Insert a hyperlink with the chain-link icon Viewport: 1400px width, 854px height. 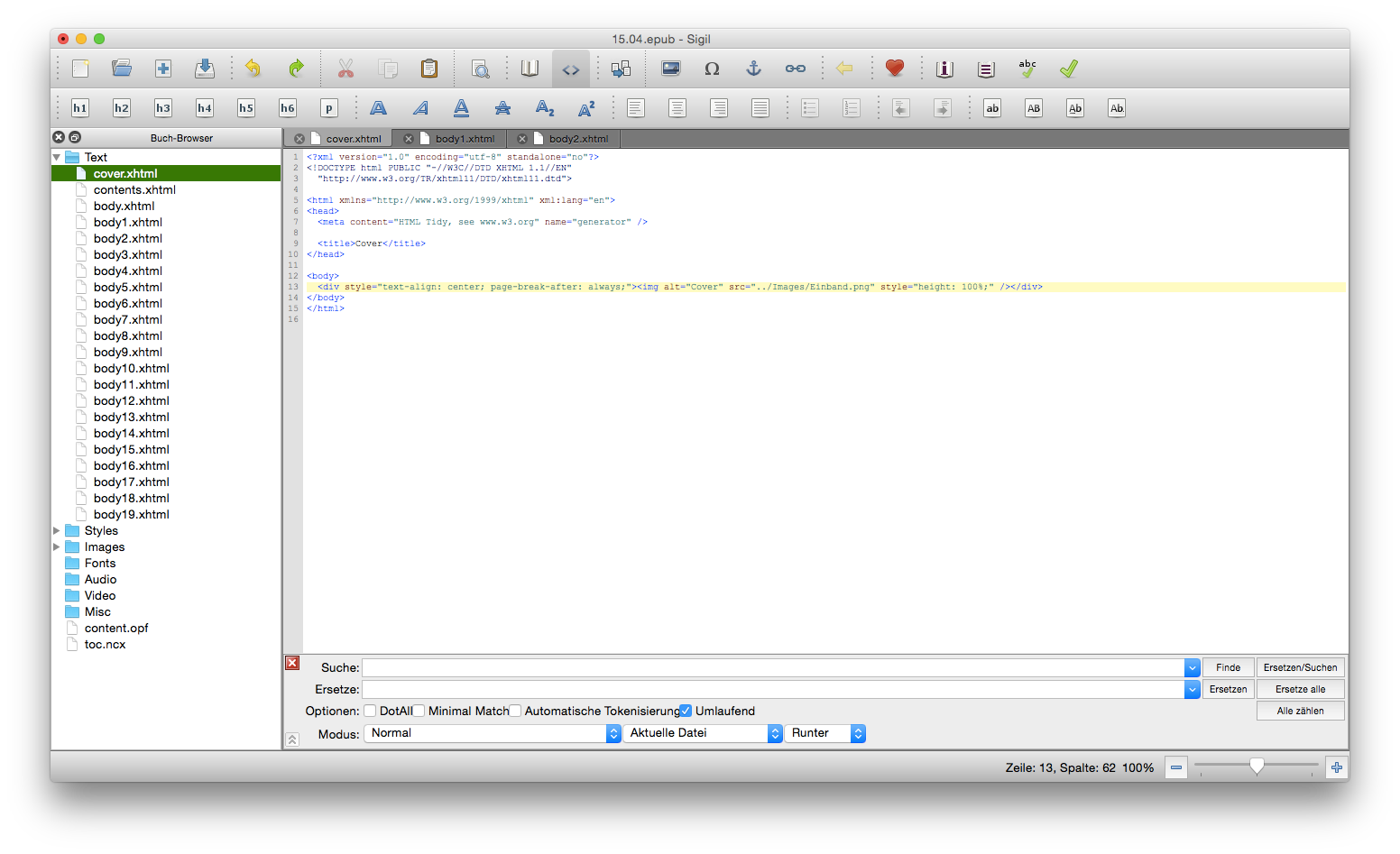click(795, 68)
